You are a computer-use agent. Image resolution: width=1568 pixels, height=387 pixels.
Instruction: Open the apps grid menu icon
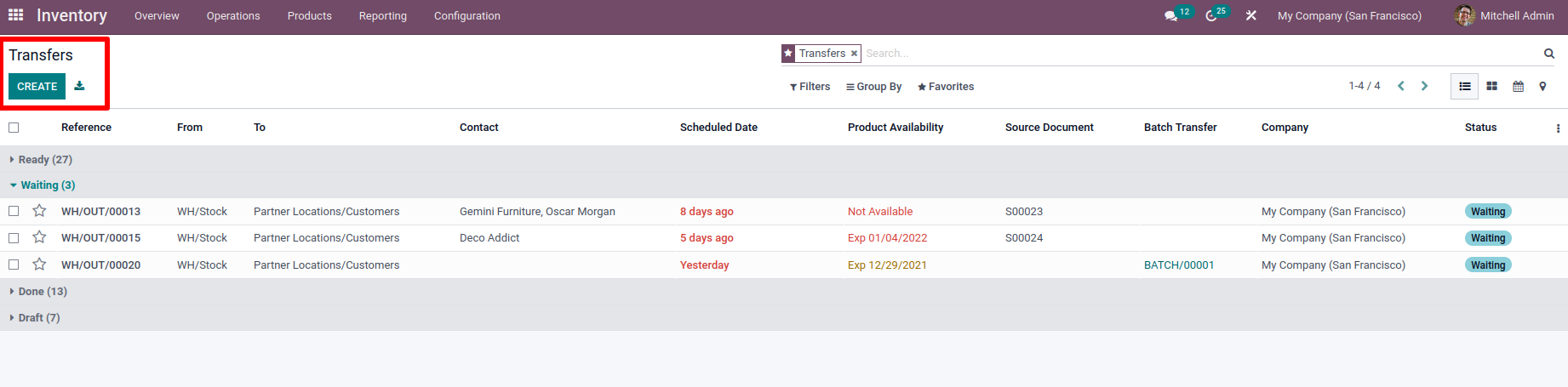coord(15,15)
